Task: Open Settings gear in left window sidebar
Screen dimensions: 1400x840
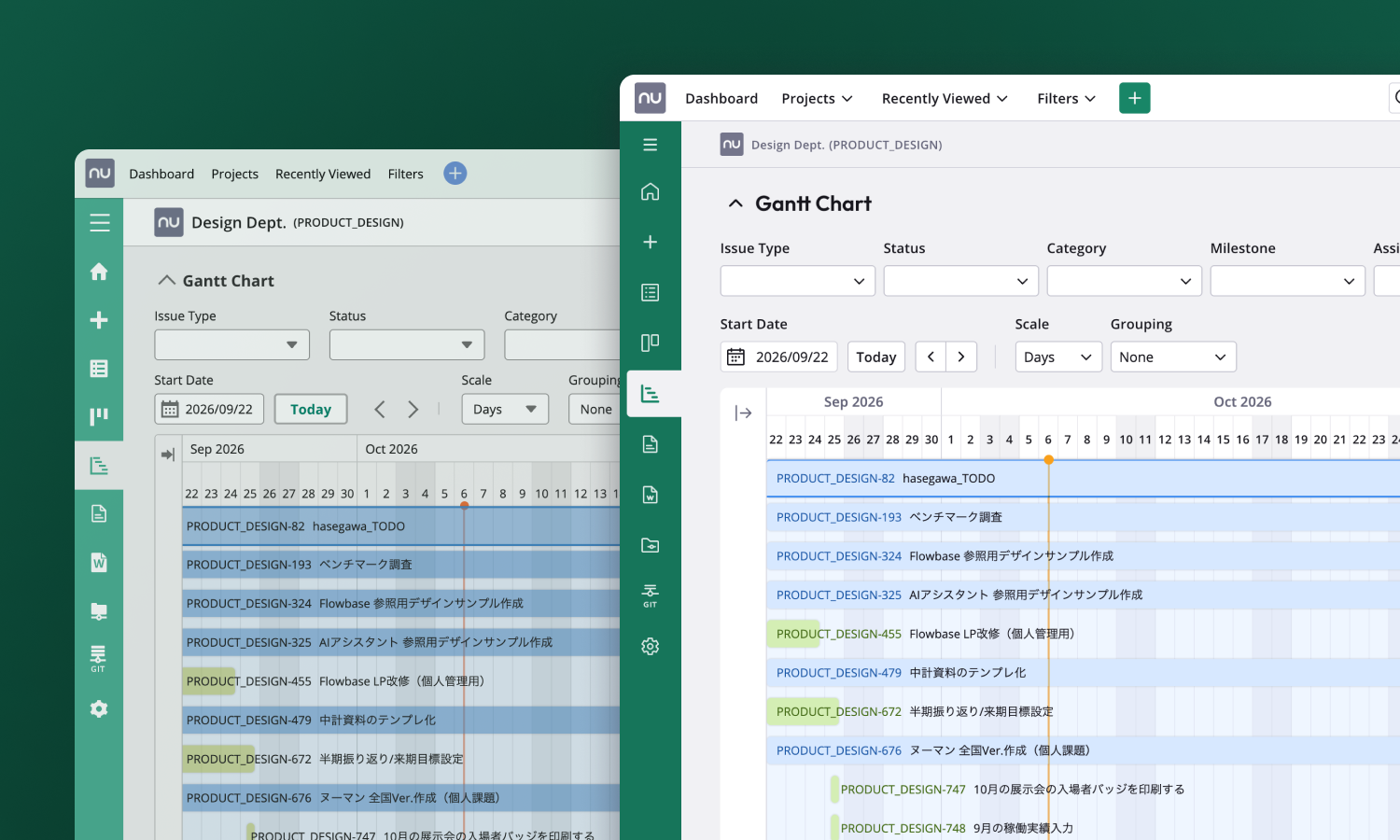Action: coord(99,709)
